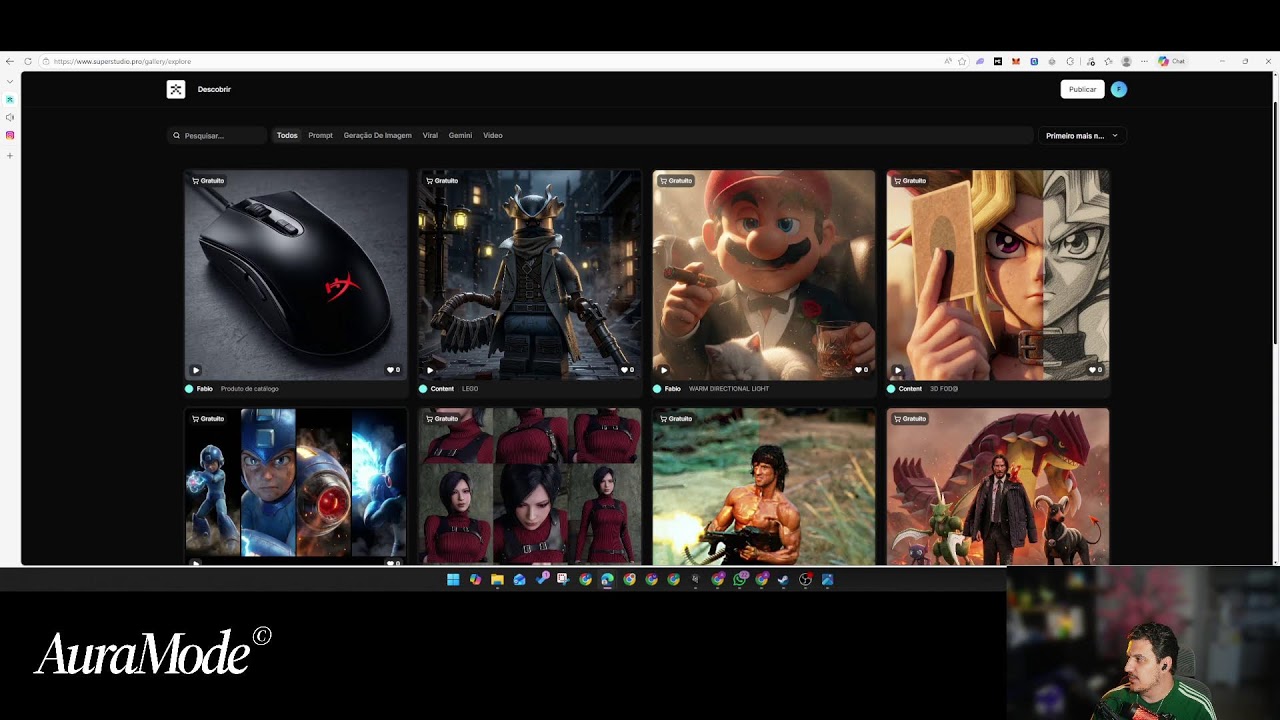Screen dimensions: 1280x720
Task: Click the Descobrir header link
Action: pyautogui.click(x=214, y=89)
